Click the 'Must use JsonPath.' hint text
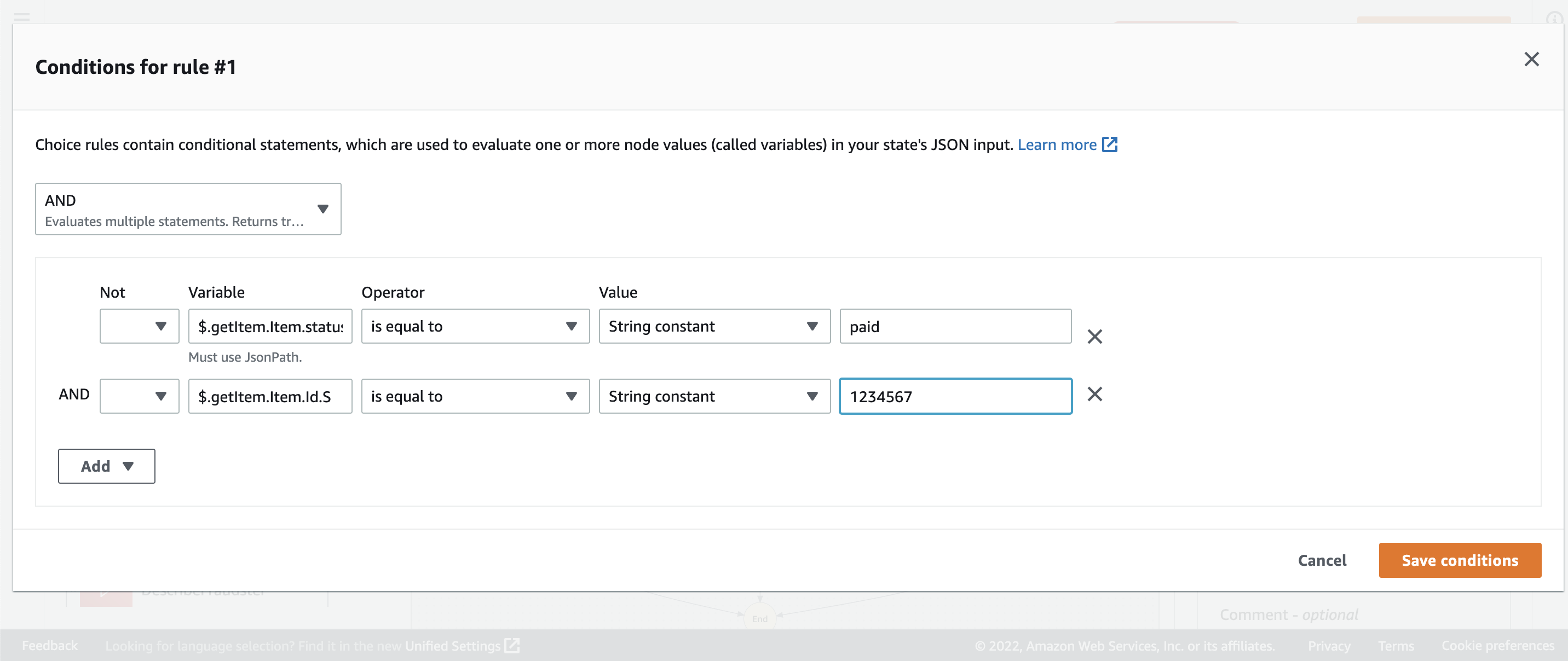The width and height of the screenshot is (1568, 661). point(245,357)
